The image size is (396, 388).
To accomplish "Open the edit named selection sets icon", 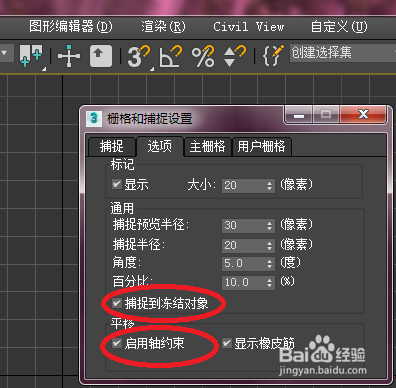I will pos(273,55).
